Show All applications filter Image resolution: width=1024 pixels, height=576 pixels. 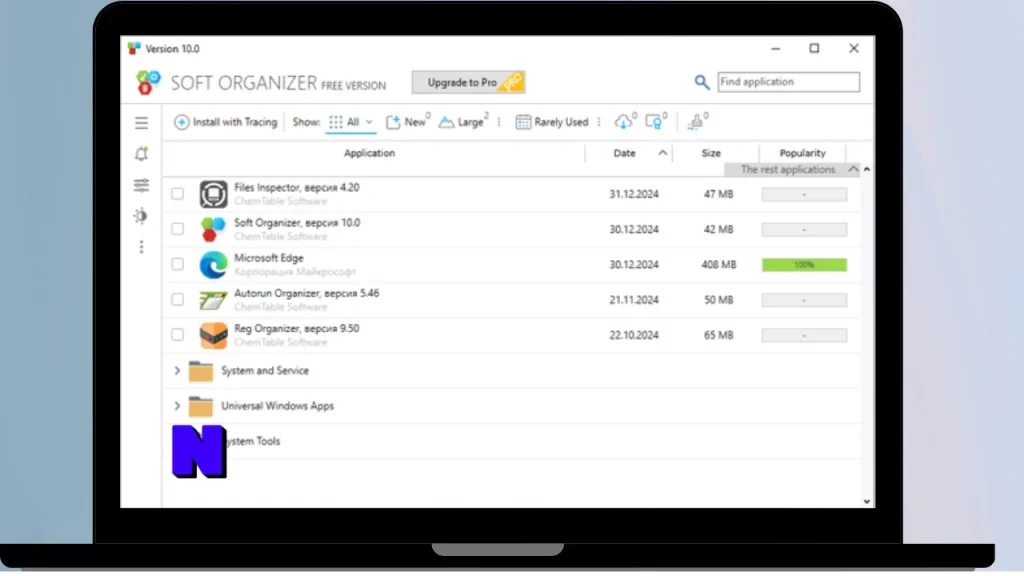351,122
